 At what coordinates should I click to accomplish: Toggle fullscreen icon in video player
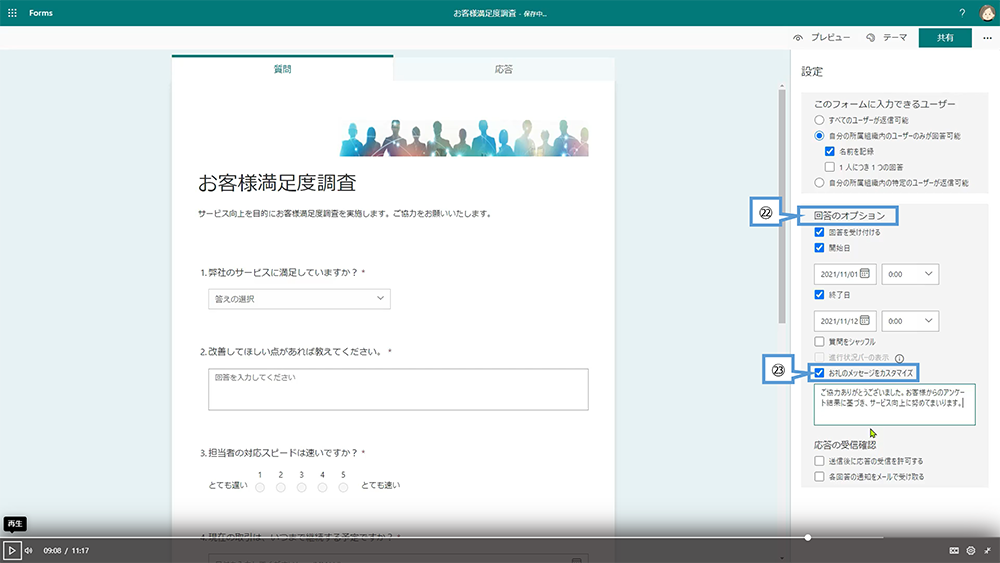(x=987, y=550)
